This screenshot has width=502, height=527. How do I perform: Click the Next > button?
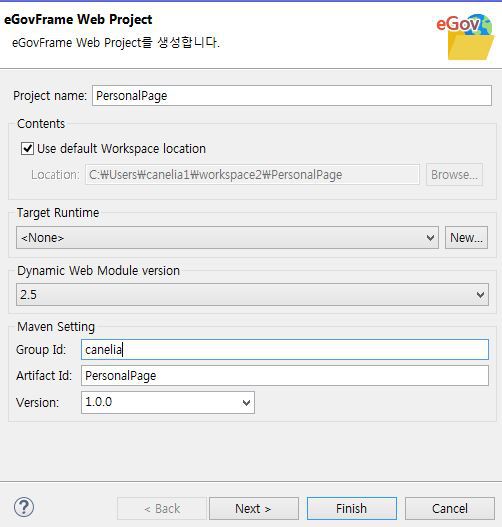coord(254,509)
